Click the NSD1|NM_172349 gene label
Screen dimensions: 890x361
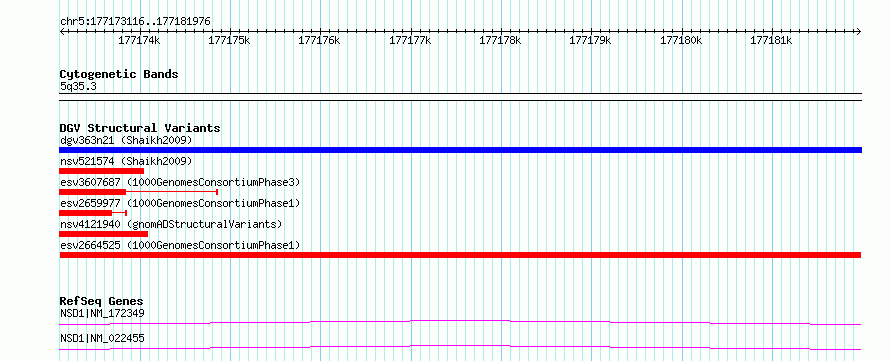pos(102,313)
